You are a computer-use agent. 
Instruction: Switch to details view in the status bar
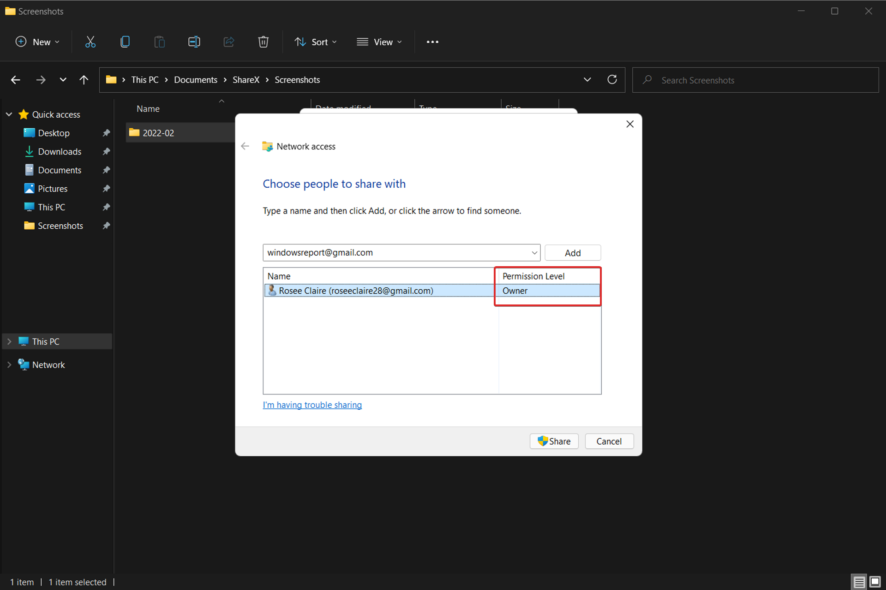coord(859,581)
